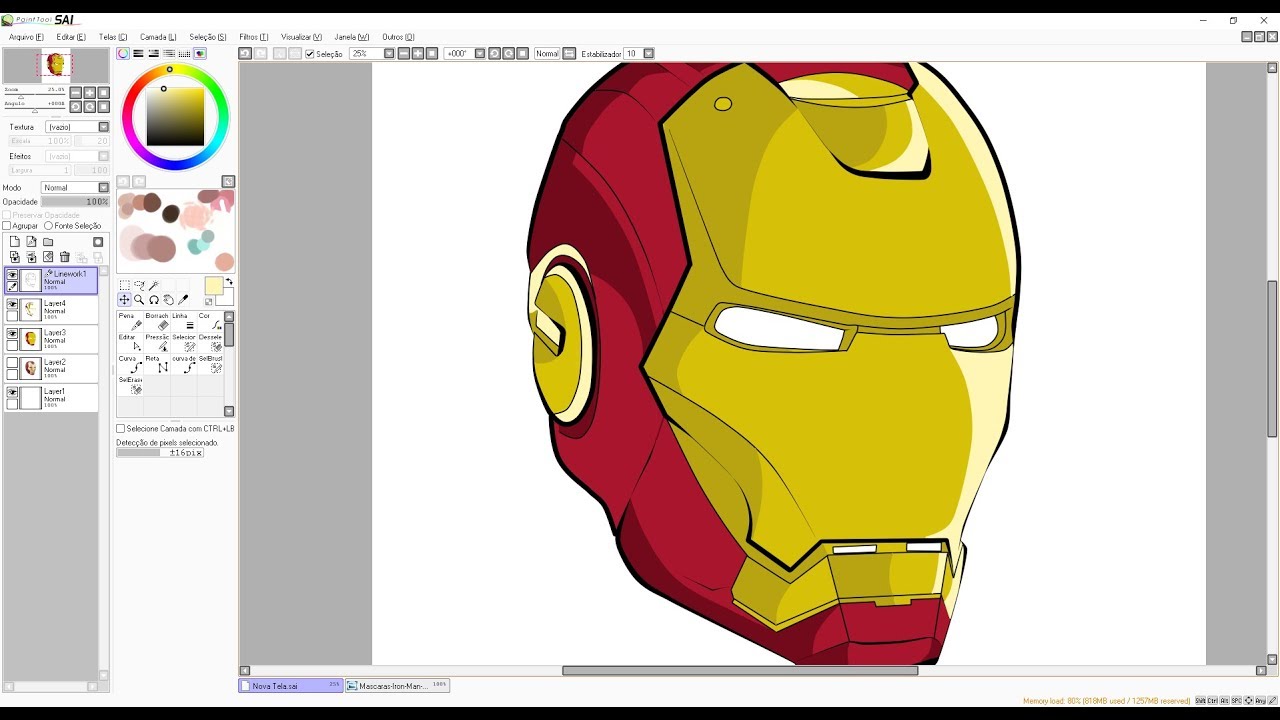Click the foreground pale yellow color swatch
1280x720 pixels.
tap(213, 286)
